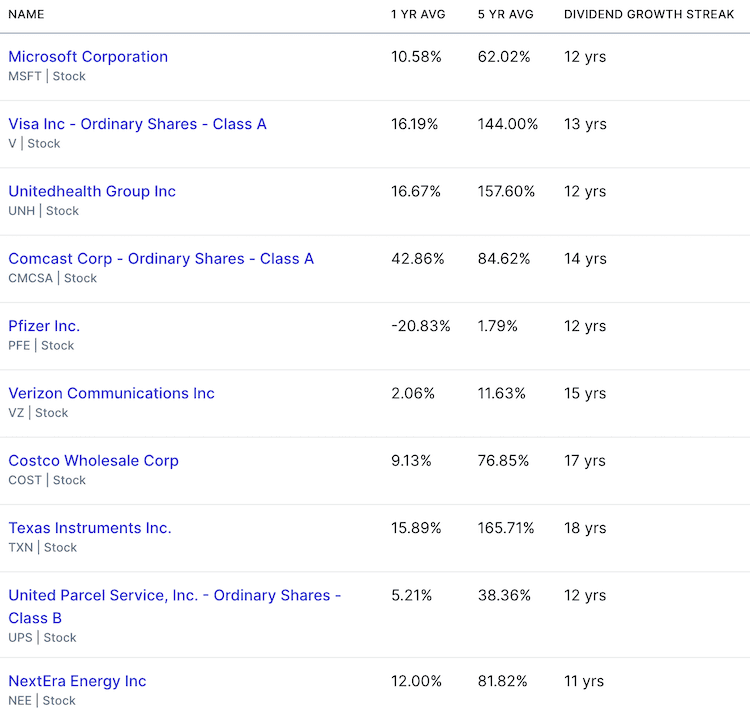Open Texas Instruments Inc. link
Image resolution: width=750 pixels, height=720 pixels.
90,528
